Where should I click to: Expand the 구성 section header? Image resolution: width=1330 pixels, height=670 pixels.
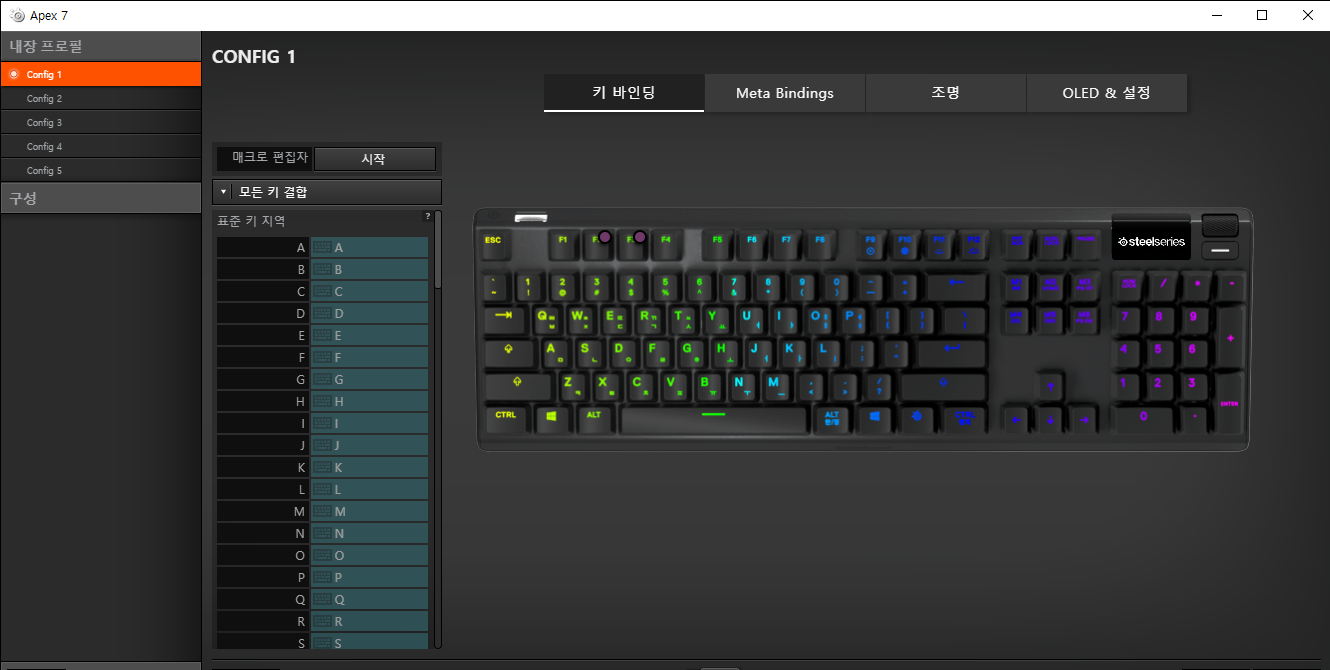pos(100,198)
